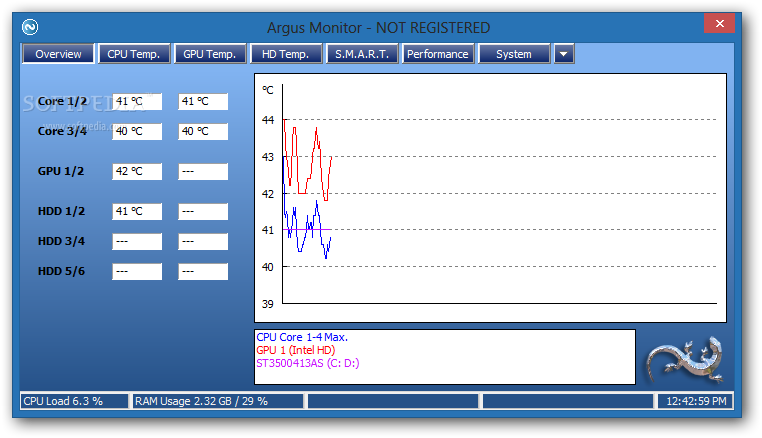Click the CPU Load 6.3 % status panel

click(74, 401)
